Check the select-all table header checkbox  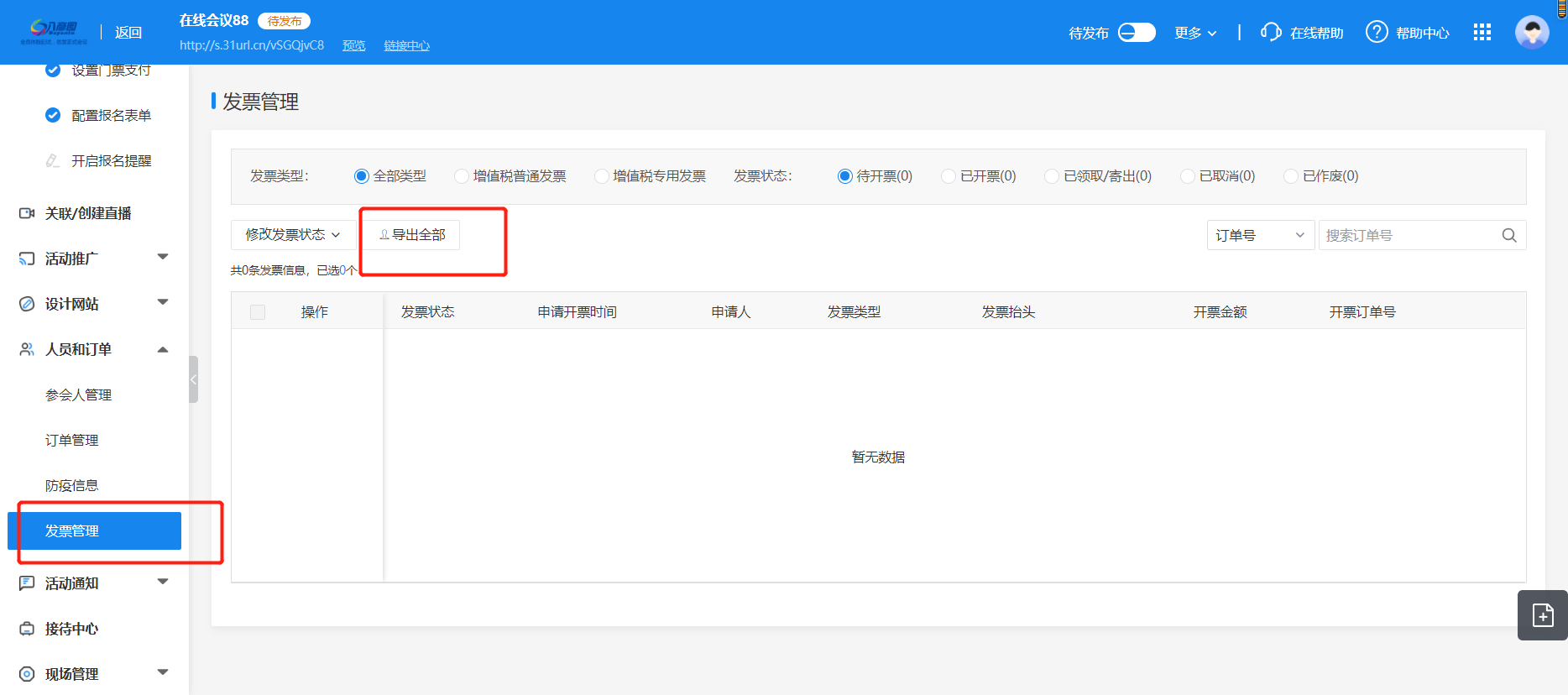click(258, 312)
